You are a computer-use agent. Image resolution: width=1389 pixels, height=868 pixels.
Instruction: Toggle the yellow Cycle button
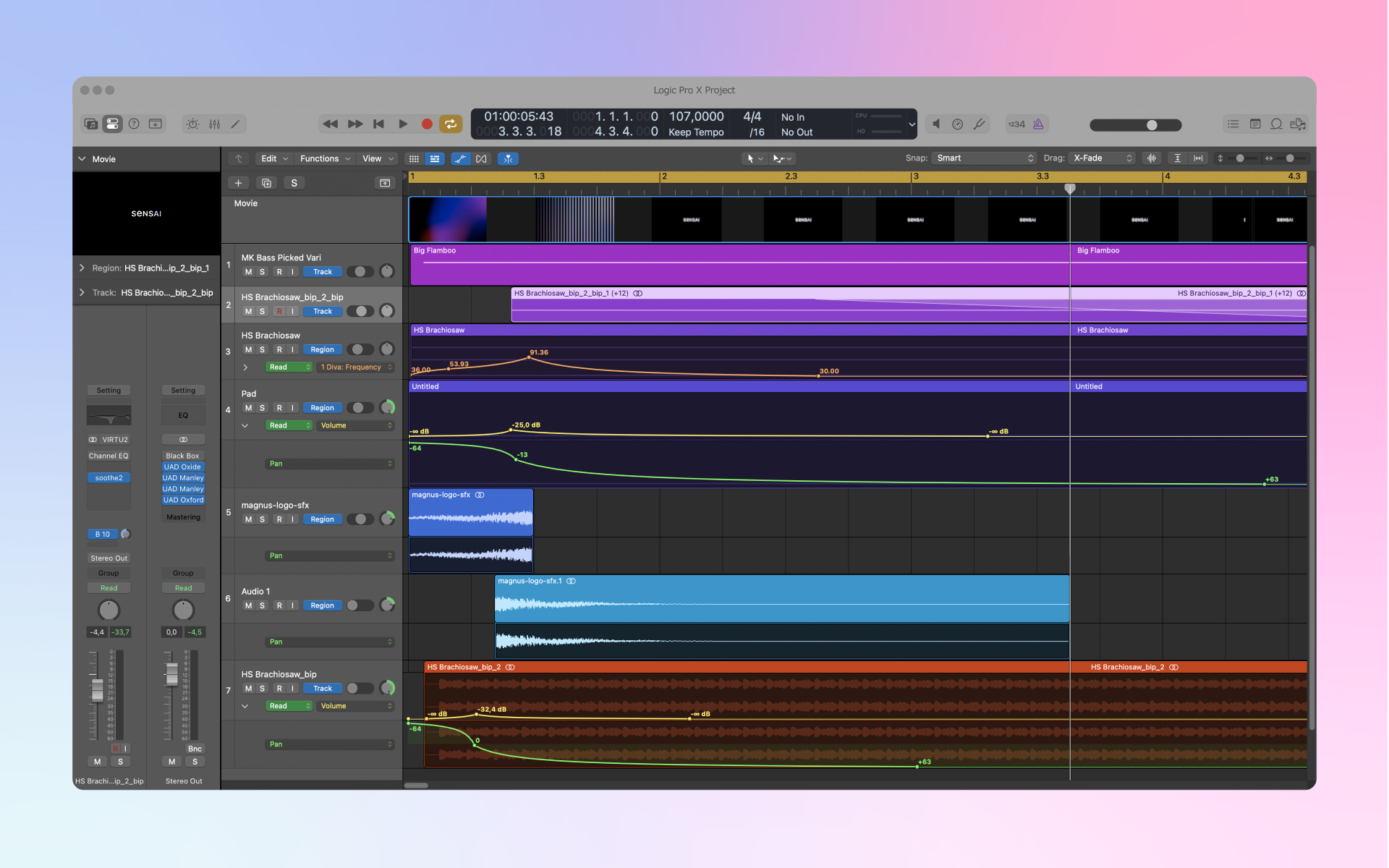click(451, 124)
